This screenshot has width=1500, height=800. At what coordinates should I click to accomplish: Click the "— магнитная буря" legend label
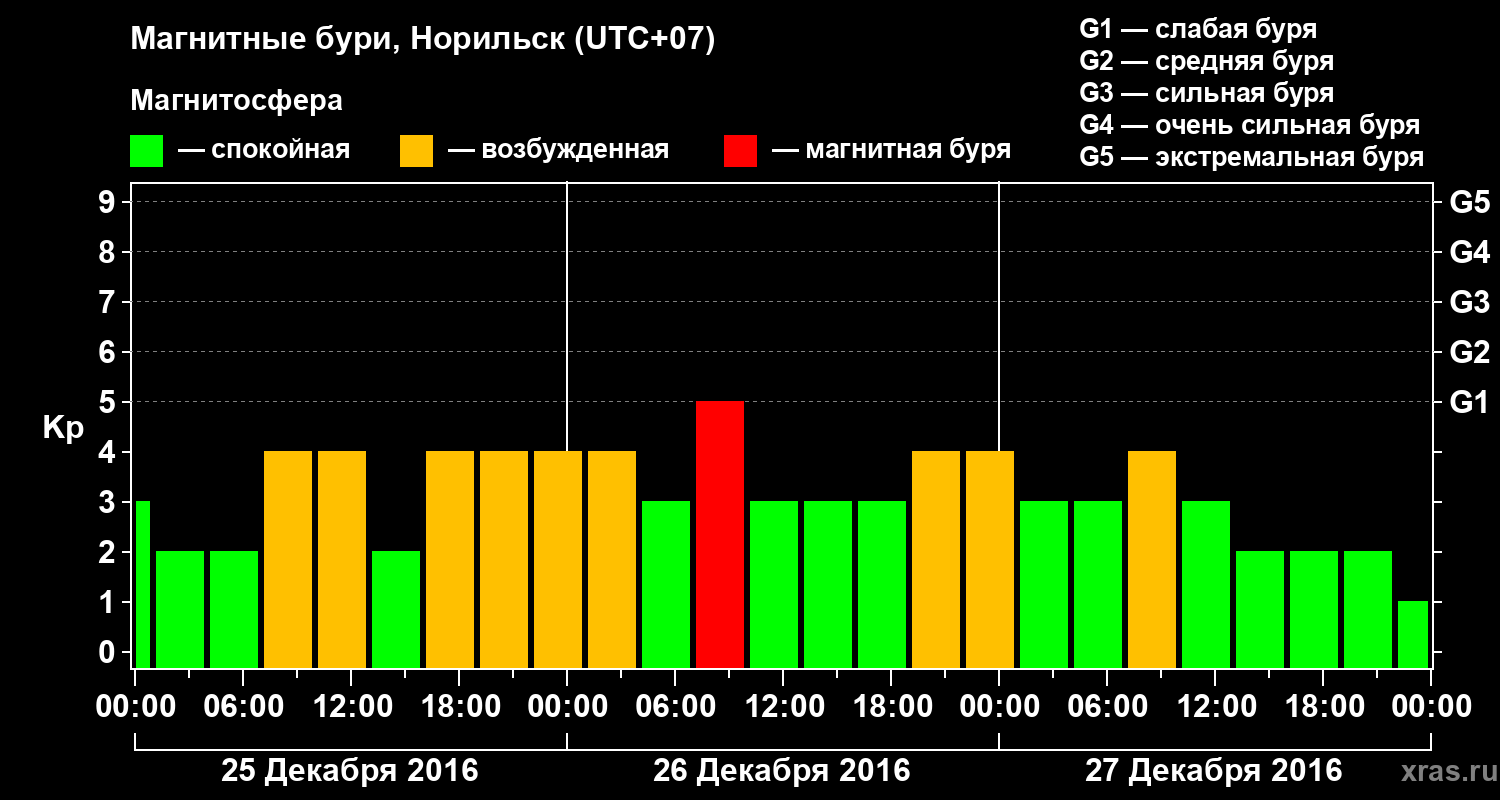pos(892,151)
